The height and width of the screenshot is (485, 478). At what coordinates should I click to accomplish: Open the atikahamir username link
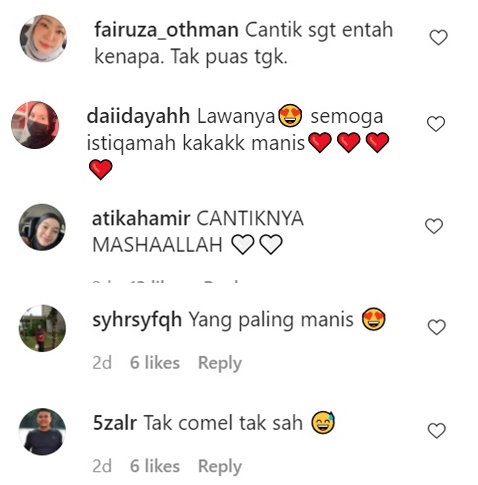[x=141, y=219]
